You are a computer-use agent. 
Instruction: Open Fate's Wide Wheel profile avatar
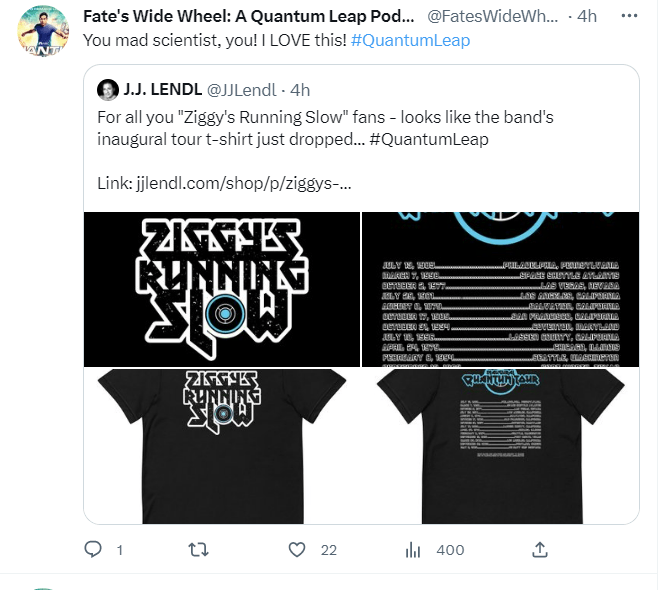coord(43,31)
